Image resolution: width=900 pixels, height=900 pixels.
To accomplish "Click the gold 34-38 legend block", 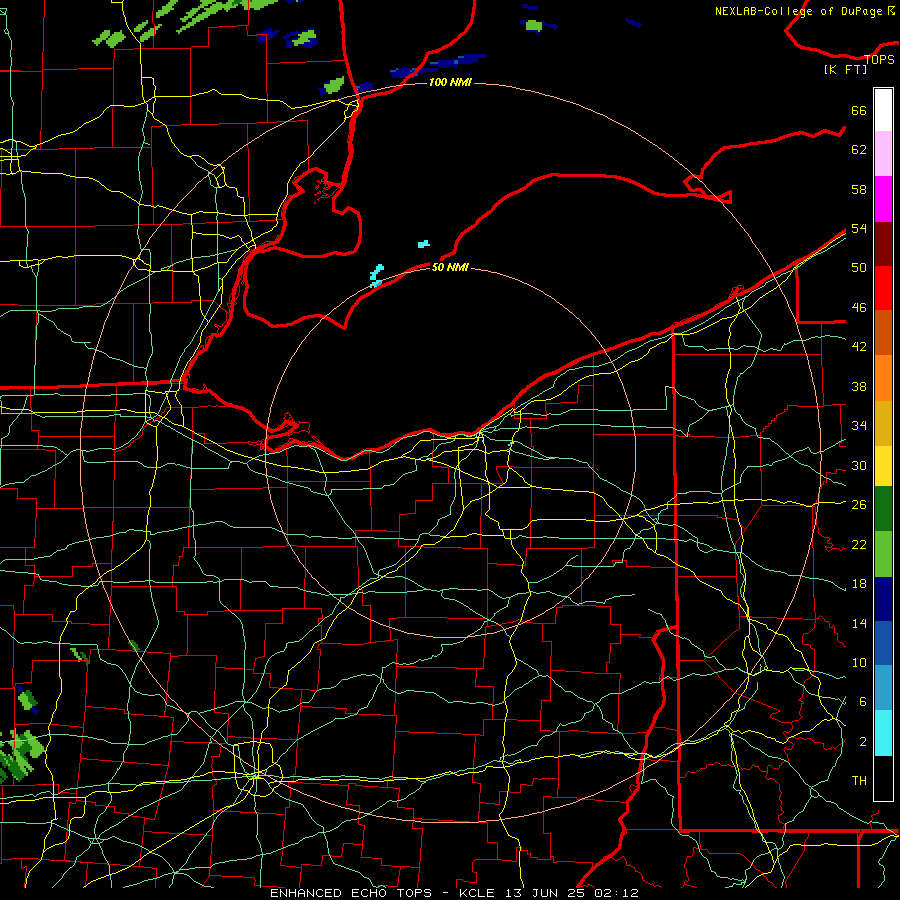I will point(883,422).
